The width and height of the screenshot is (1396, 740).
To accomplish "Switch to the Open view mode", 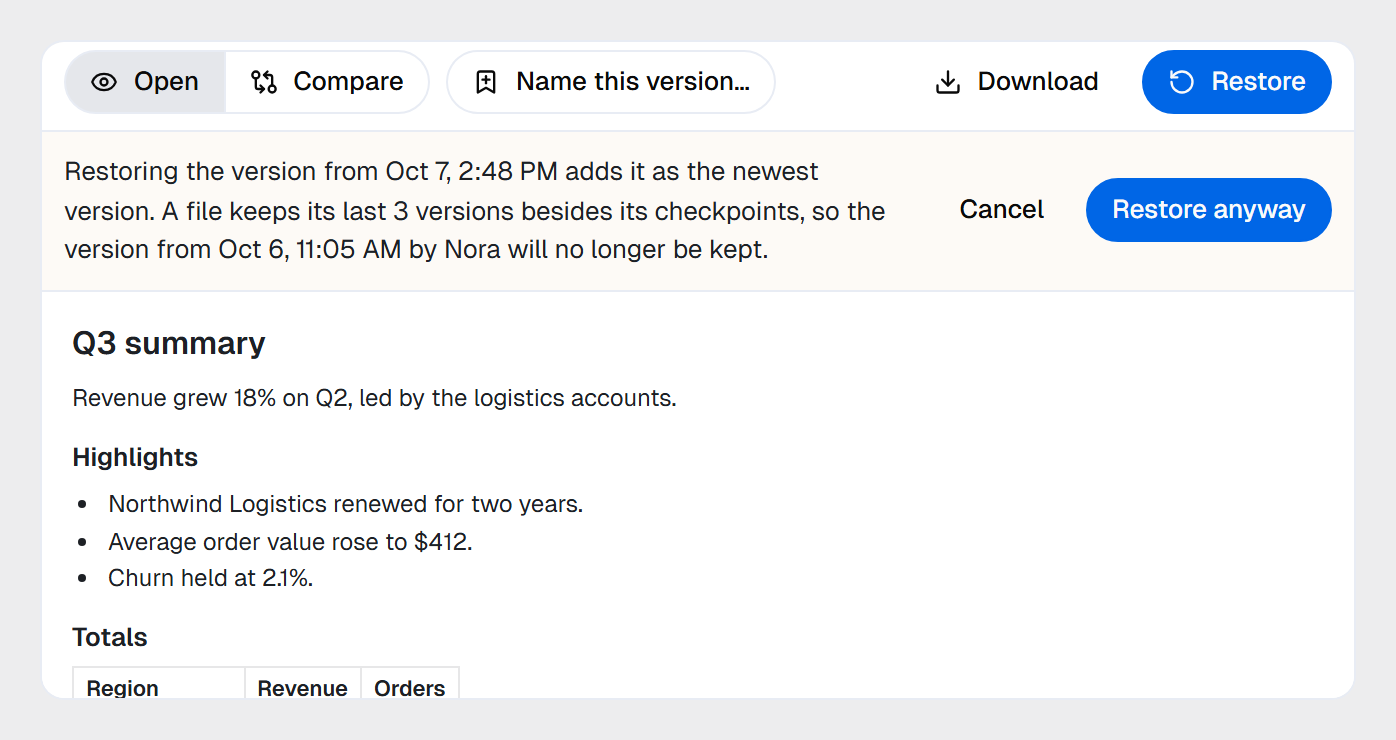I will pyautogui.click(x=146, y=82).
